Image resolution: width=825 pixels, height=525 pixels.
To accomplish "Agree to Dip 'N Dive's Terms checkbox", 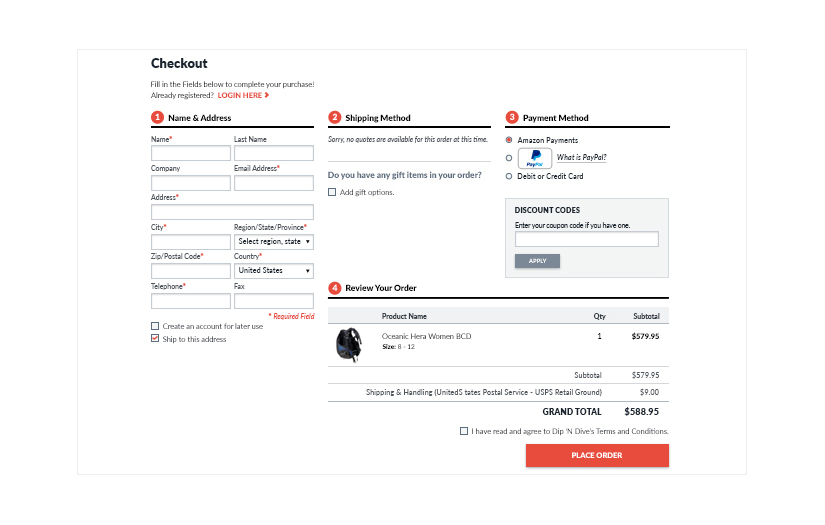I will coord(464,431).
